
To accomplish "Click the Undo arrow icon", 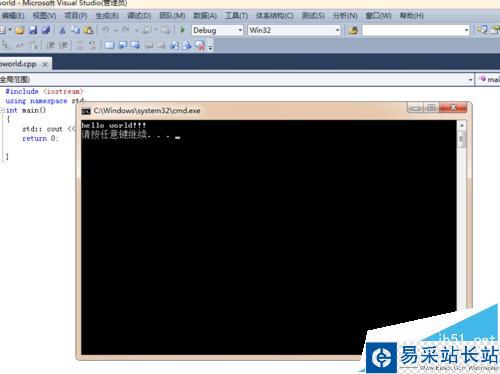I will (105, 30).
